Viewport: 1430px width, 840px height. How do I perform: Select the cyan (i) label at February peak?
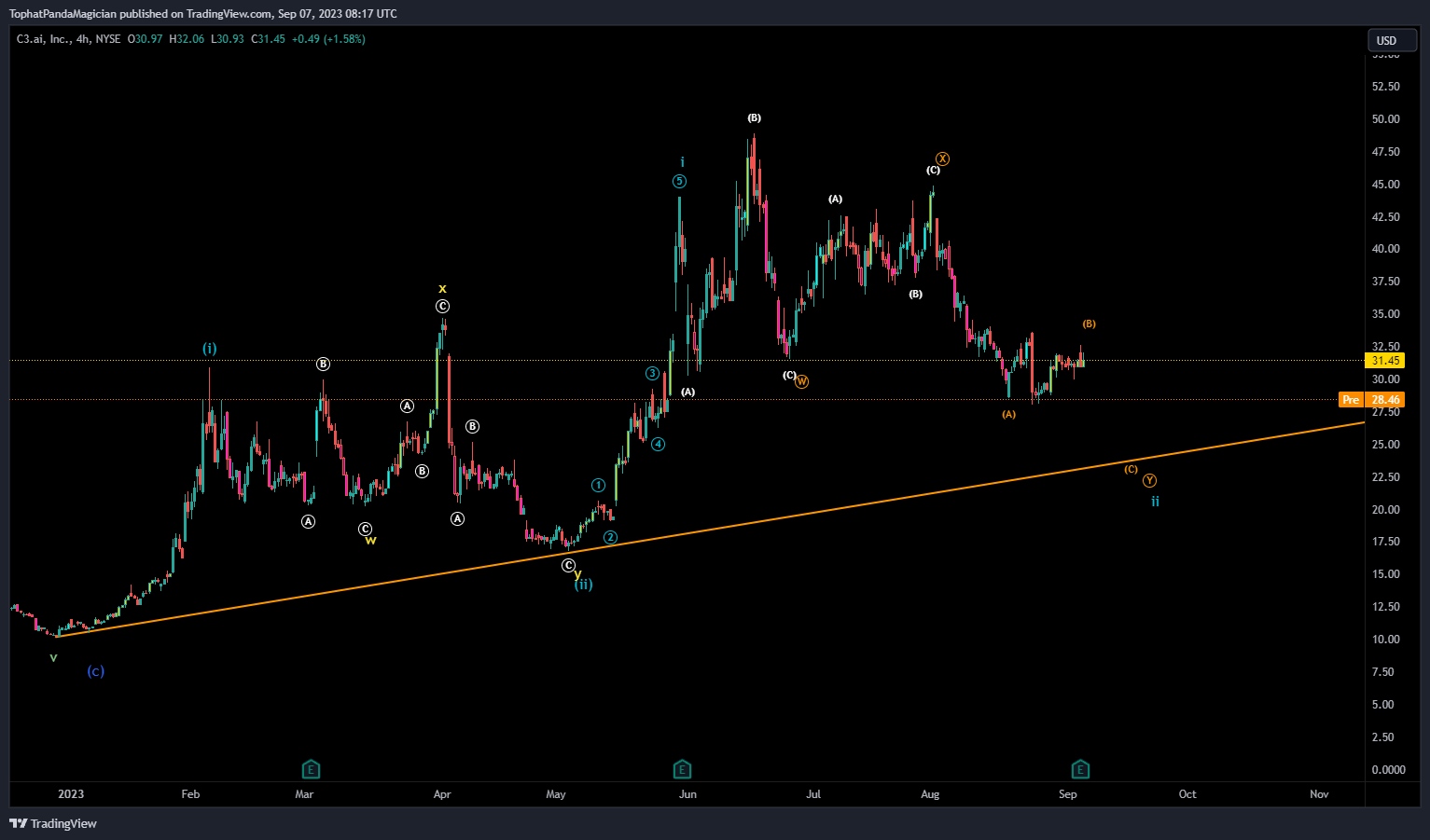pyautogui.click(x=210, y=349)
